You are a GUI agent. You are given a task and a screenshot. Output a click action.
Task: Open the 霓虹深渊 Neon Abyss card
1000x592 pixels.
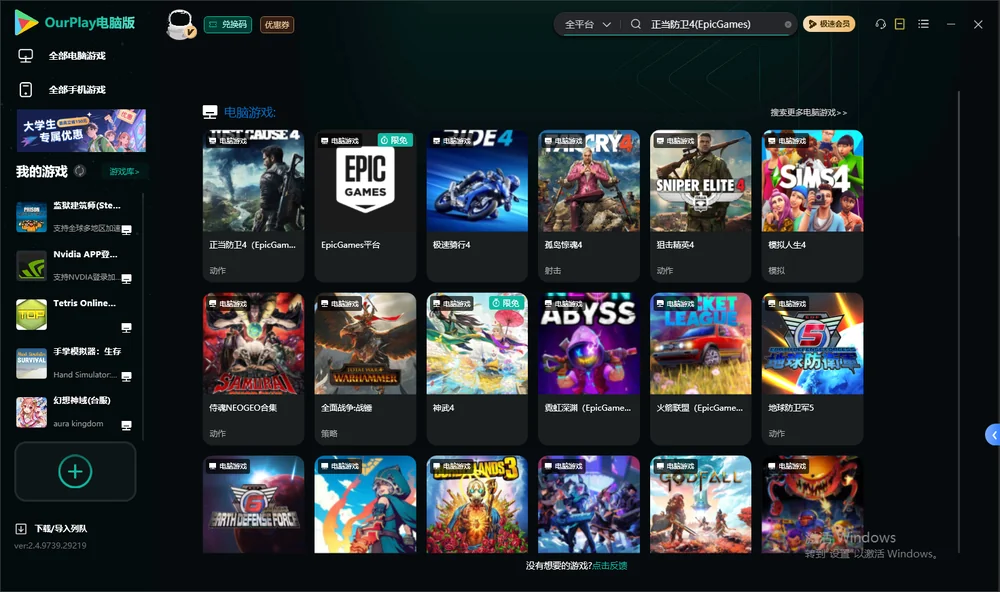click(x=589, y=369)
